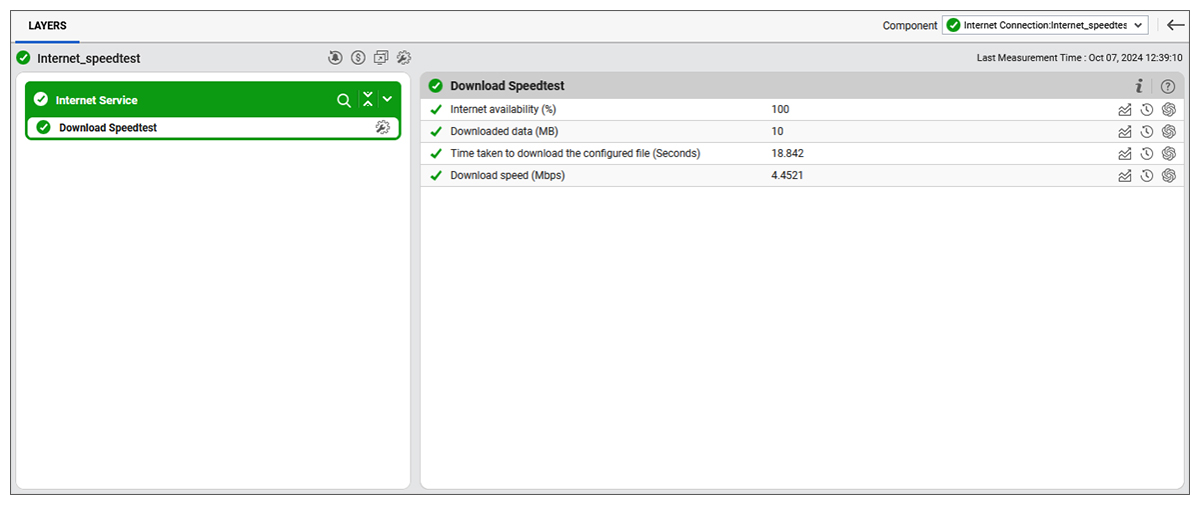Screen dimensions: 1200x505
Task: Switch to the LAYERS tab
Action: pyautogui.click(x=47, y=25)
